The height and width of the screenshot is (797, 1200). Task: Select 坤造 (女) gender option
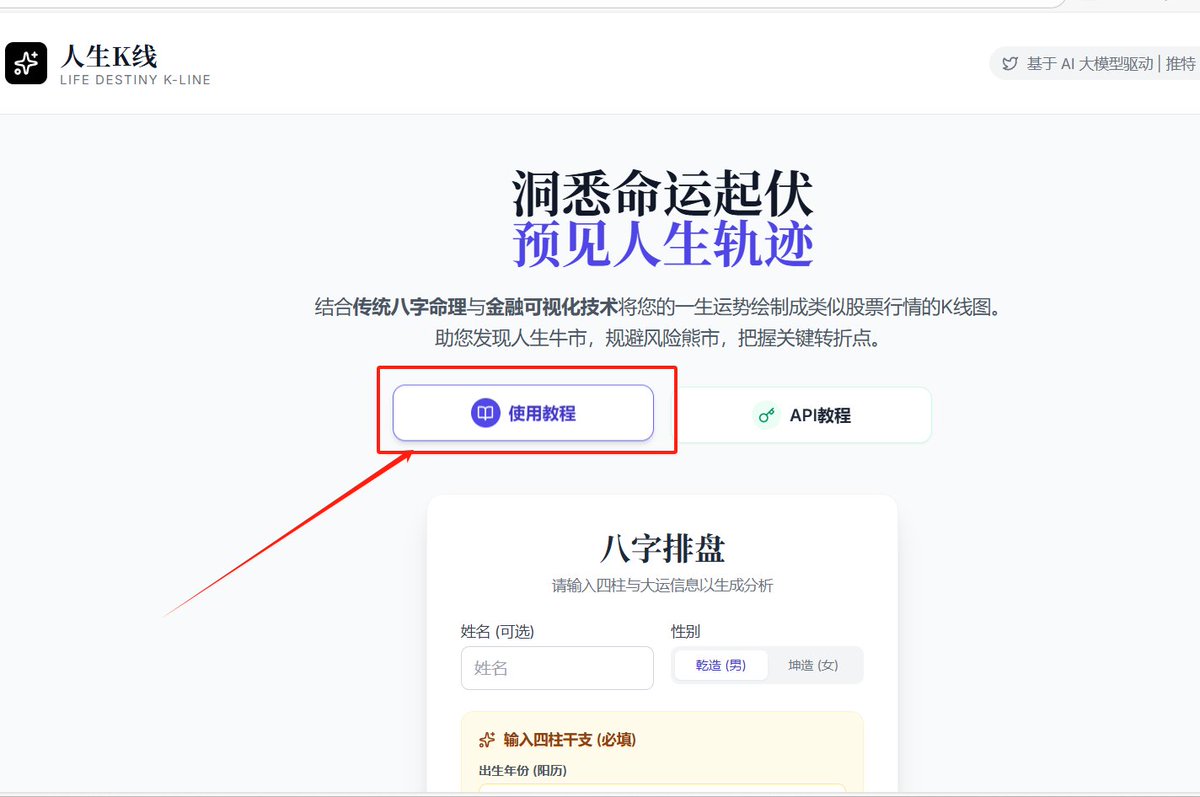pyautogui.click(x=813, y=665)
